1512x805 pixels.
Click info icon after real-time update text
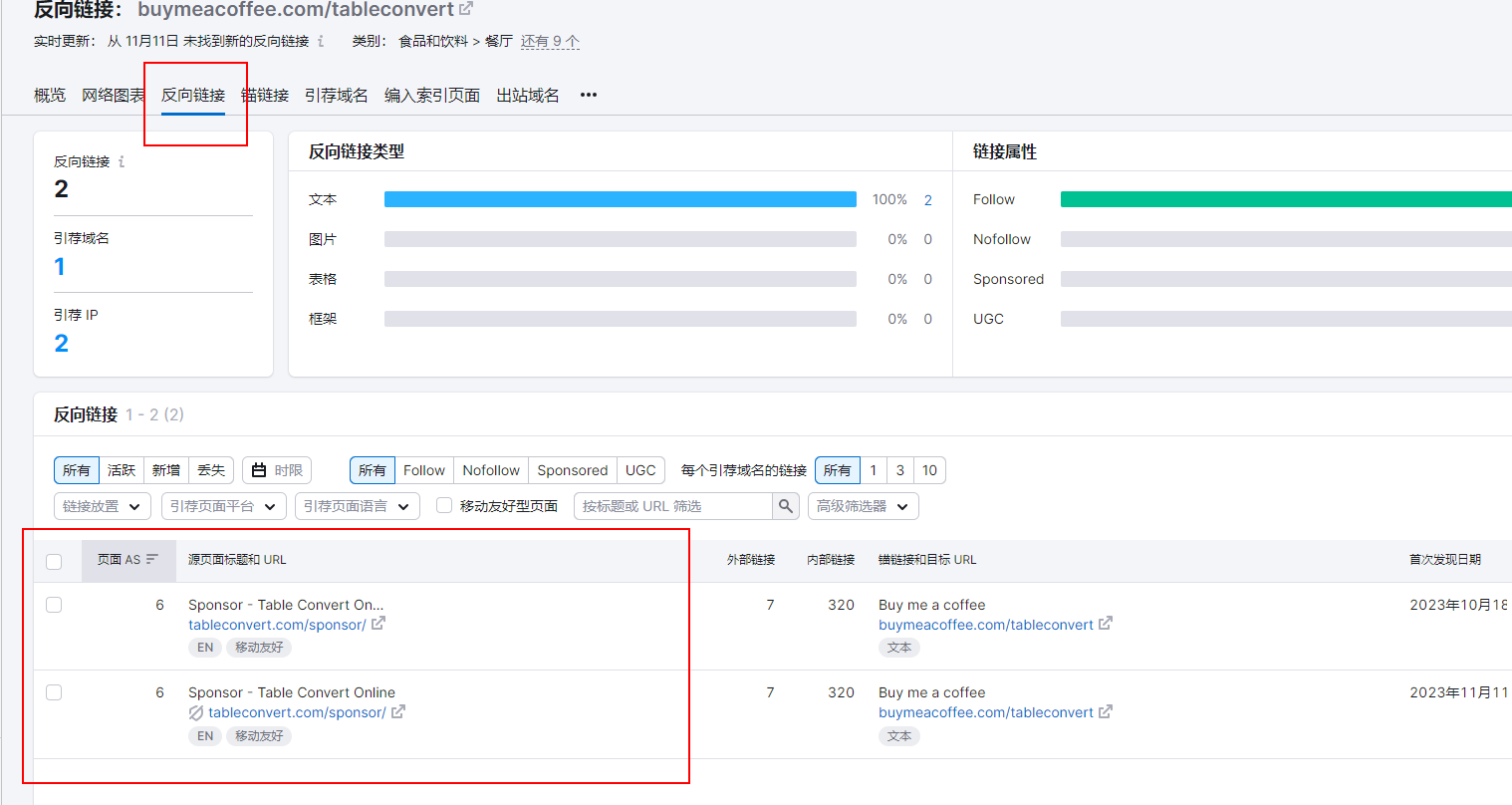[x=321, y=42]
